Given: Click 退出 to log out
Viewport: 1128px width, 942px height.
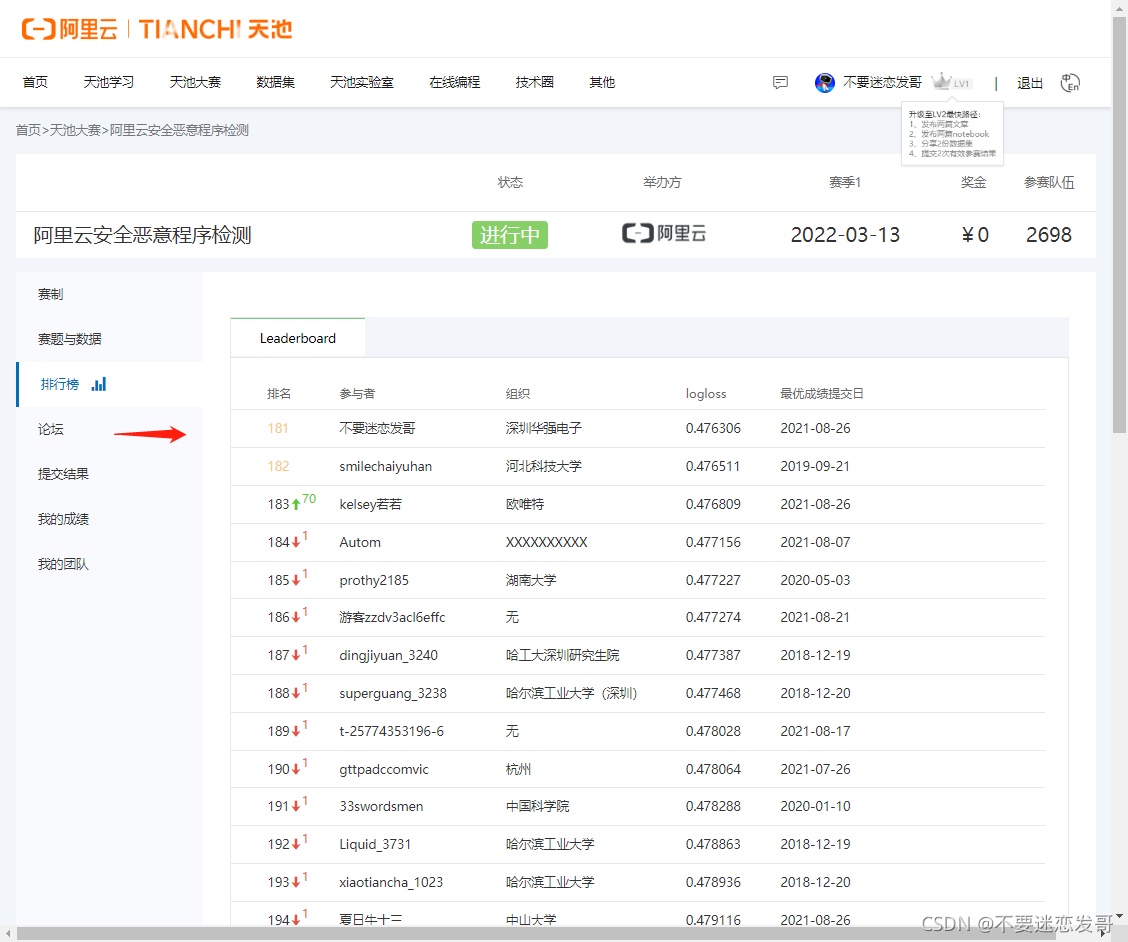Looking at the screenshot, I should click(1030, 83).
